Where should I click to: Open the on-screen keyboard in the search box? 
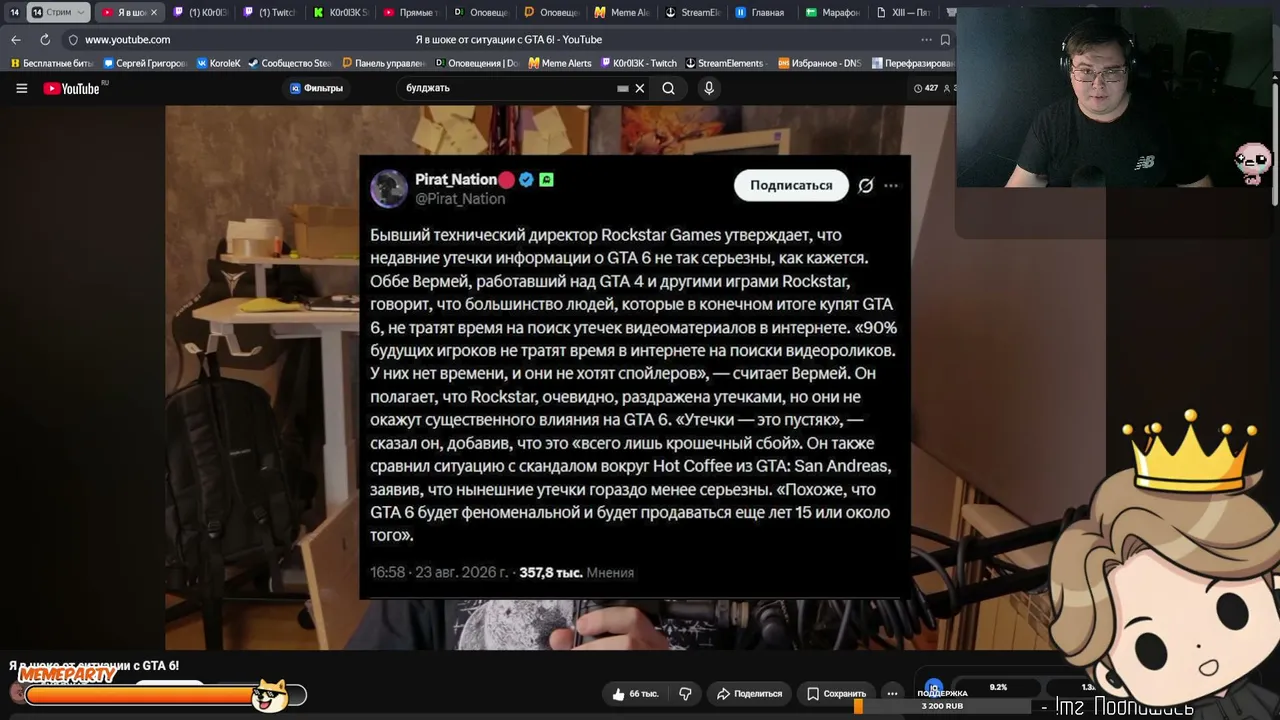click(x=623, y=88)
